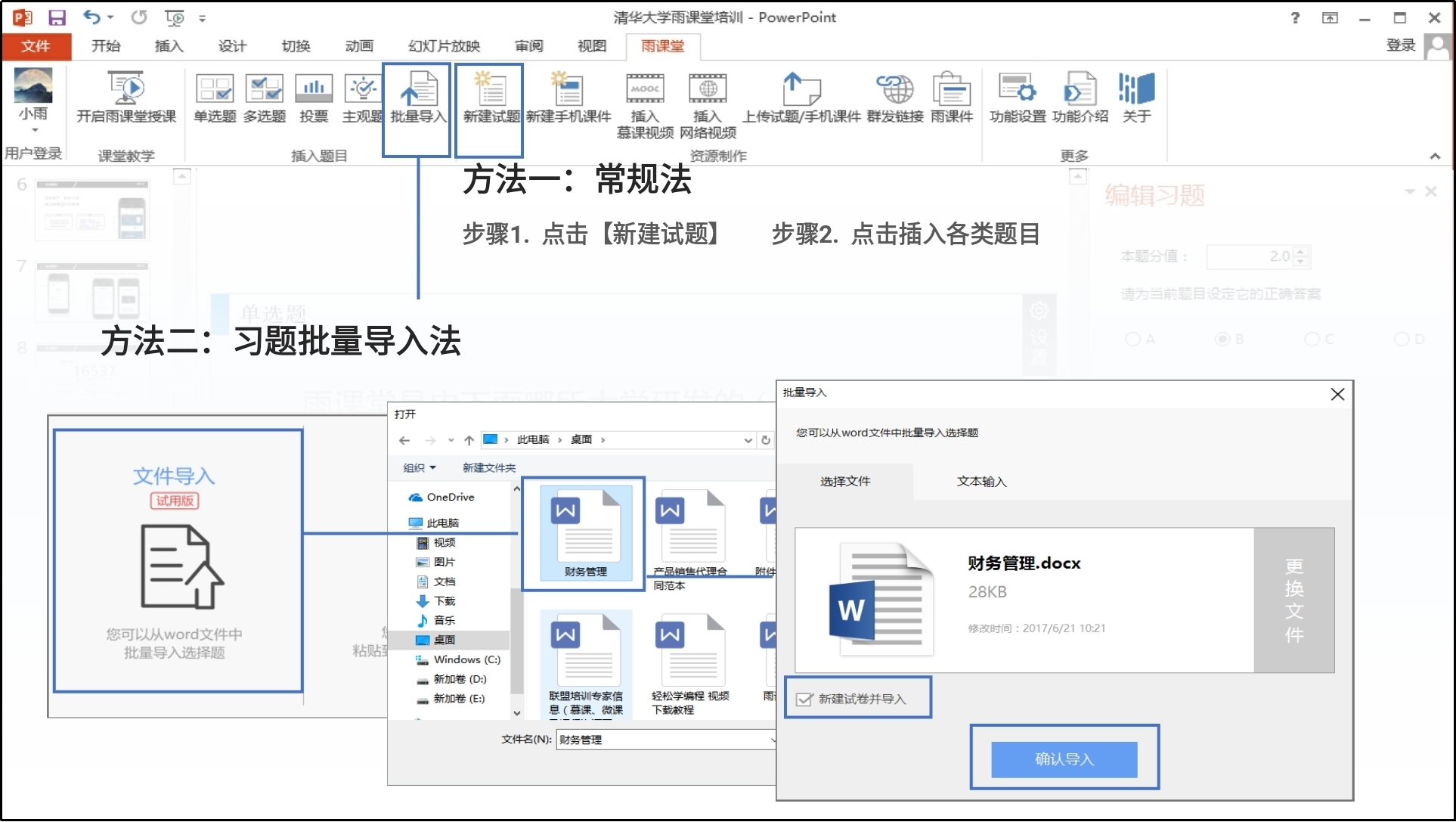
Task: Collapse the ribbon with the chevron
Action: (x=1435, y=156)
